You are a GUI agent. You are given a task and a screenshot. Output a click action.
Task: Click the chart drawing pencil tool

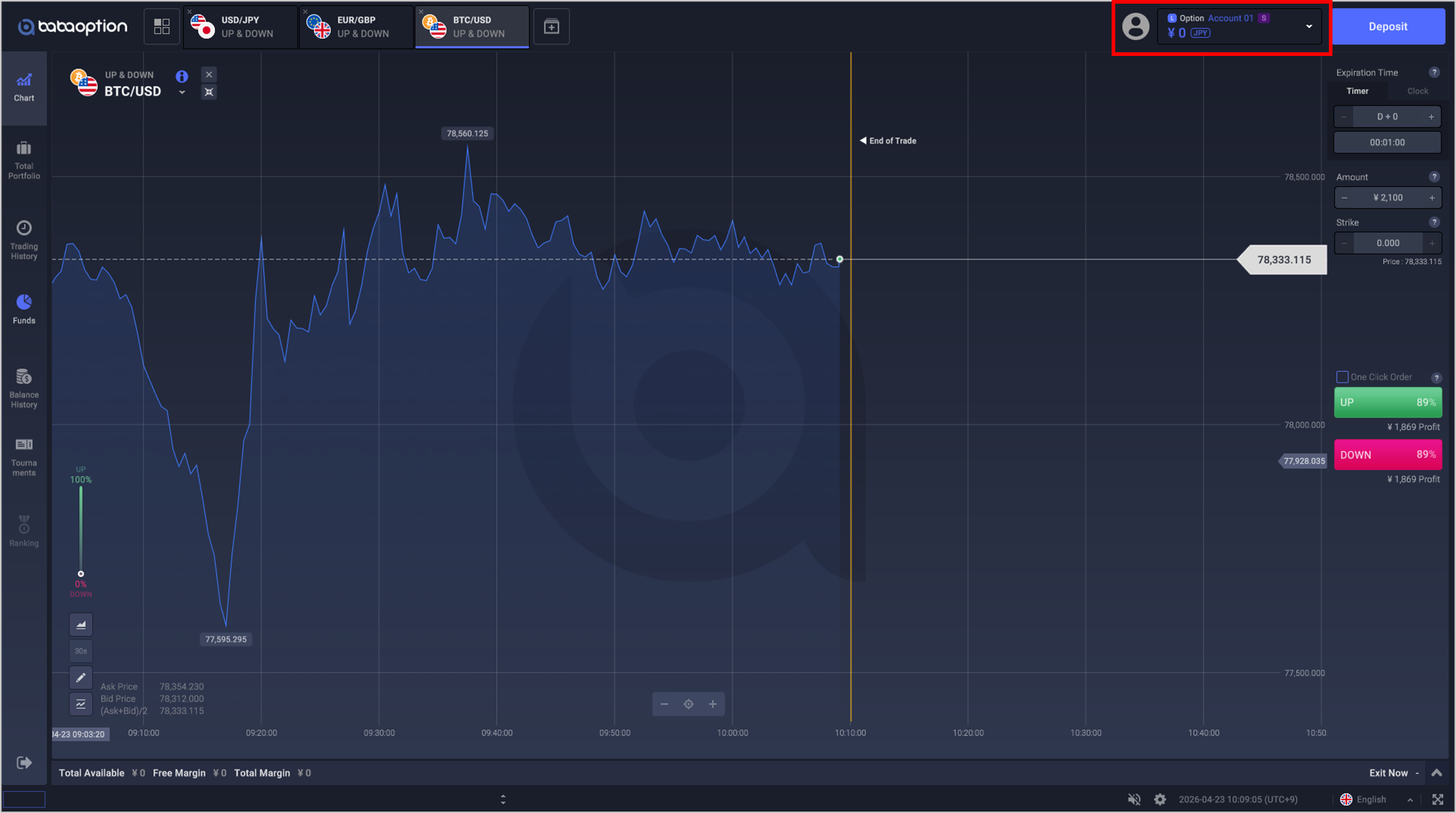pyautogui.click(x=81, y=677)
